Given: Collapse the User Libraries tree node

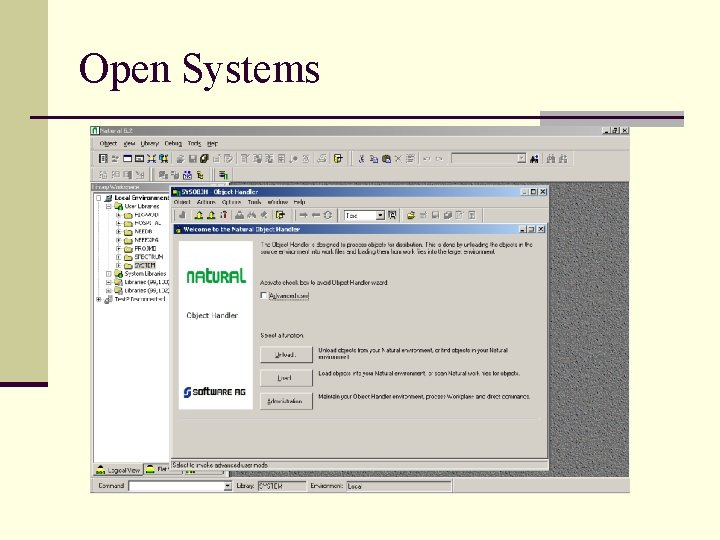Looking at the screenshot, I should pyautogui.click(x=109, y=207).
